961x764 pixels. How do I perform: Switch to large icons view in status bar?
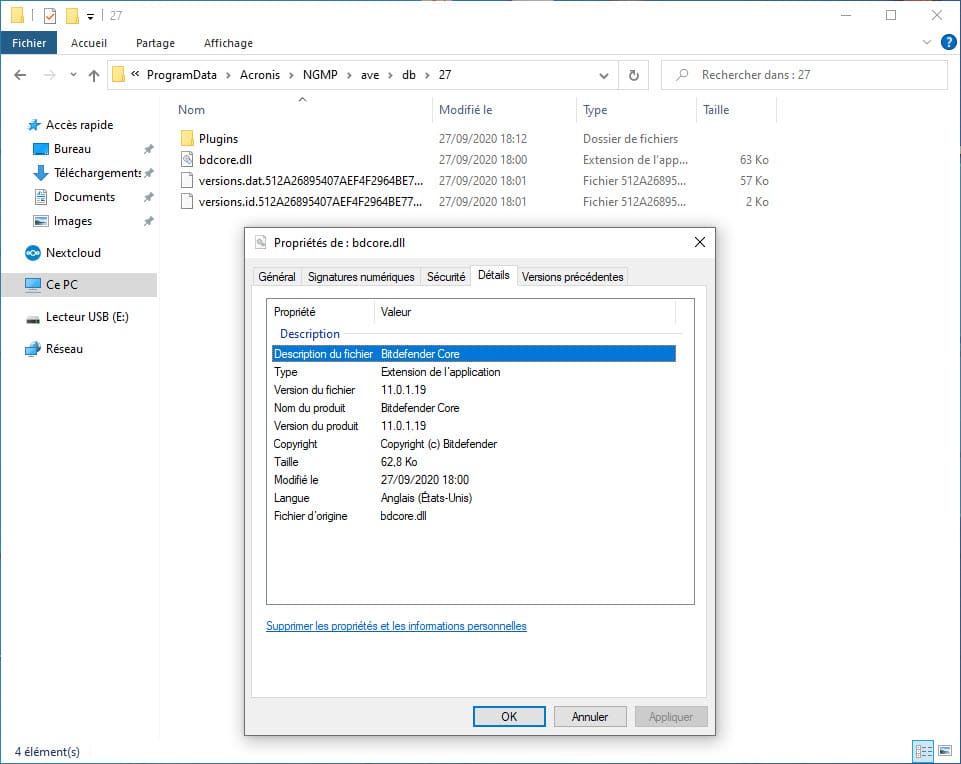point(944,751)
